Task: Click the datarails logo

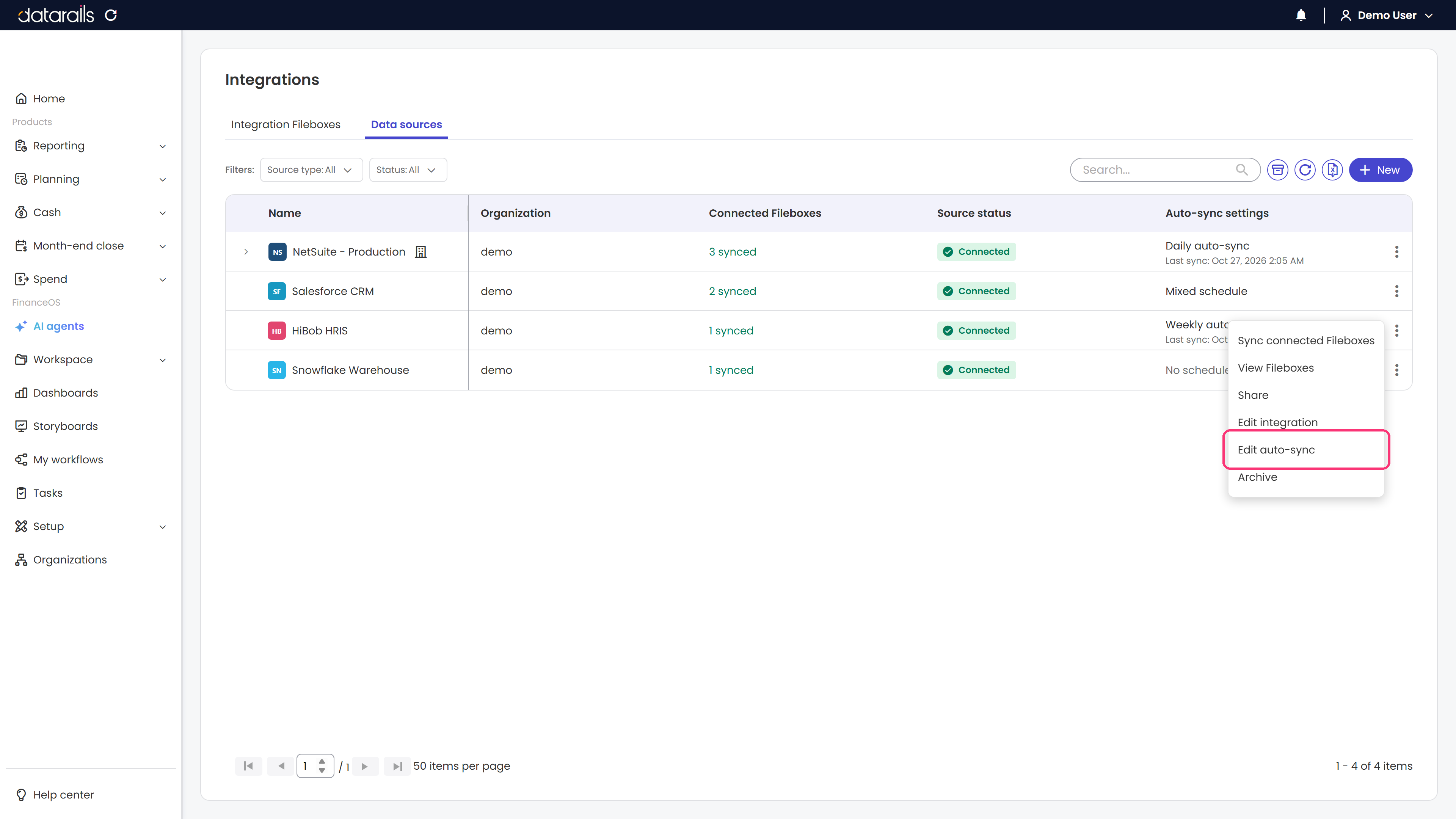Action: coord(56,15)
